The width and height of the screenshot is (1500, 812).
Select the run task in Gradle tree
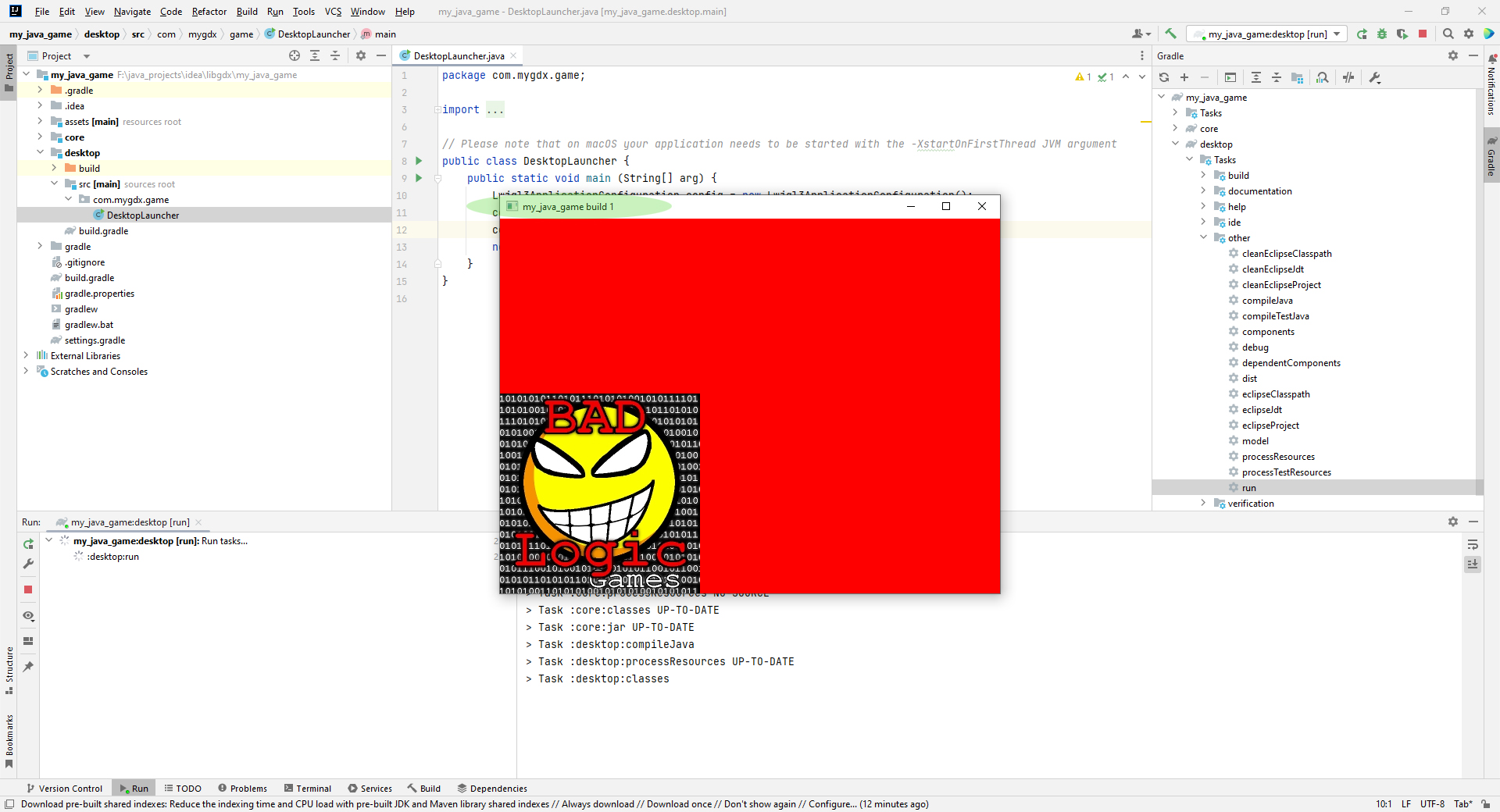pos(1248,487)
